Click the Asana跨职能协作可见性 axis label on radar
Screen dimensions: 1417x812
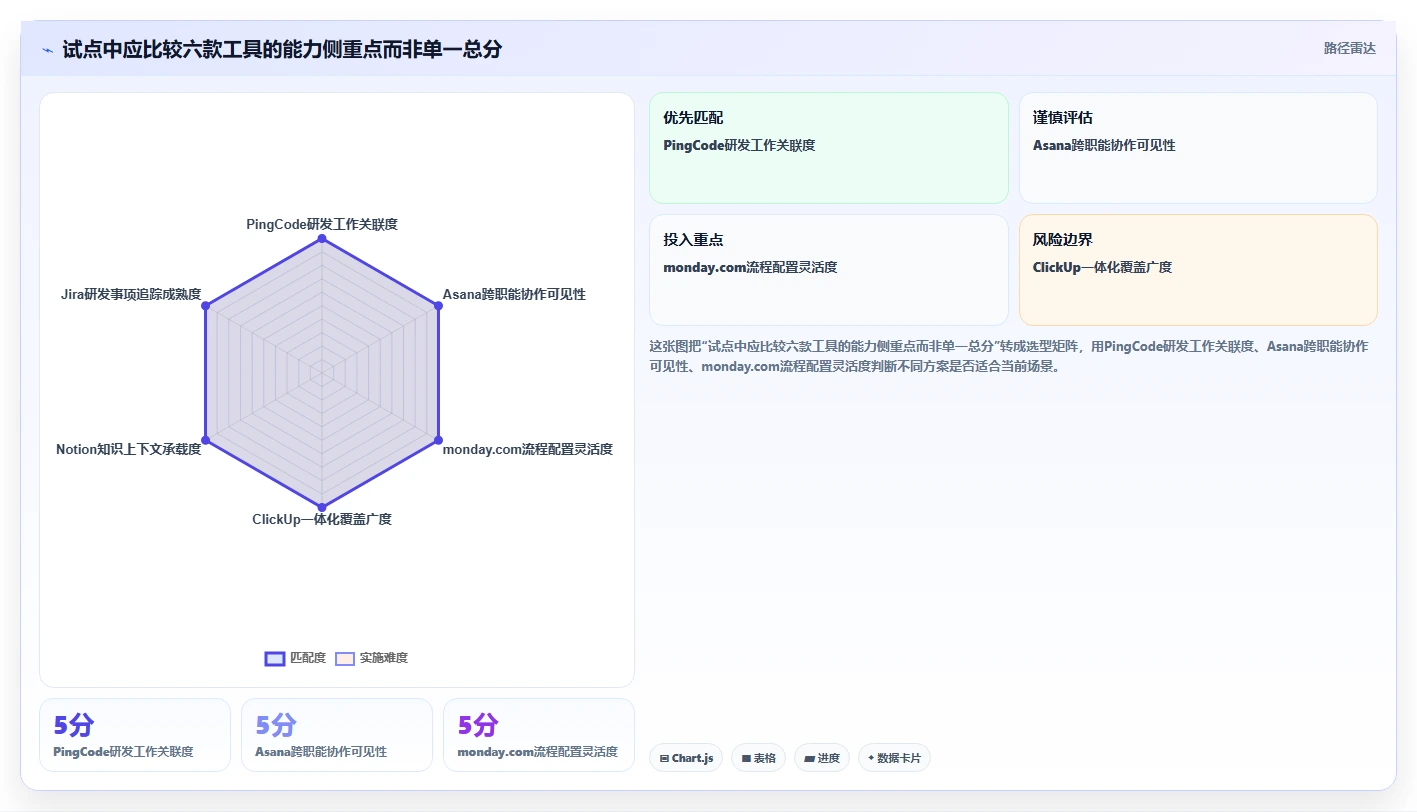click(514, 294)
